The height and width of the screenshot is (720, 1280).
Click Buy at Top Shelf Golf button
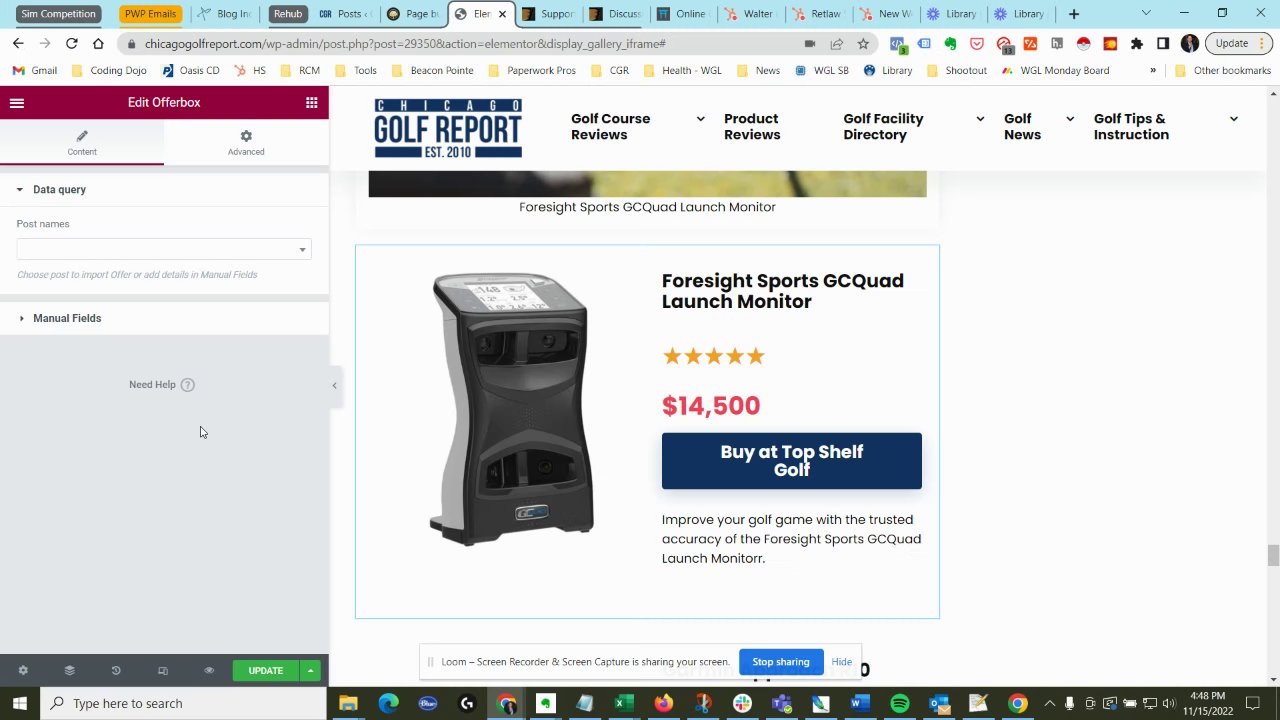pos(791,461)
